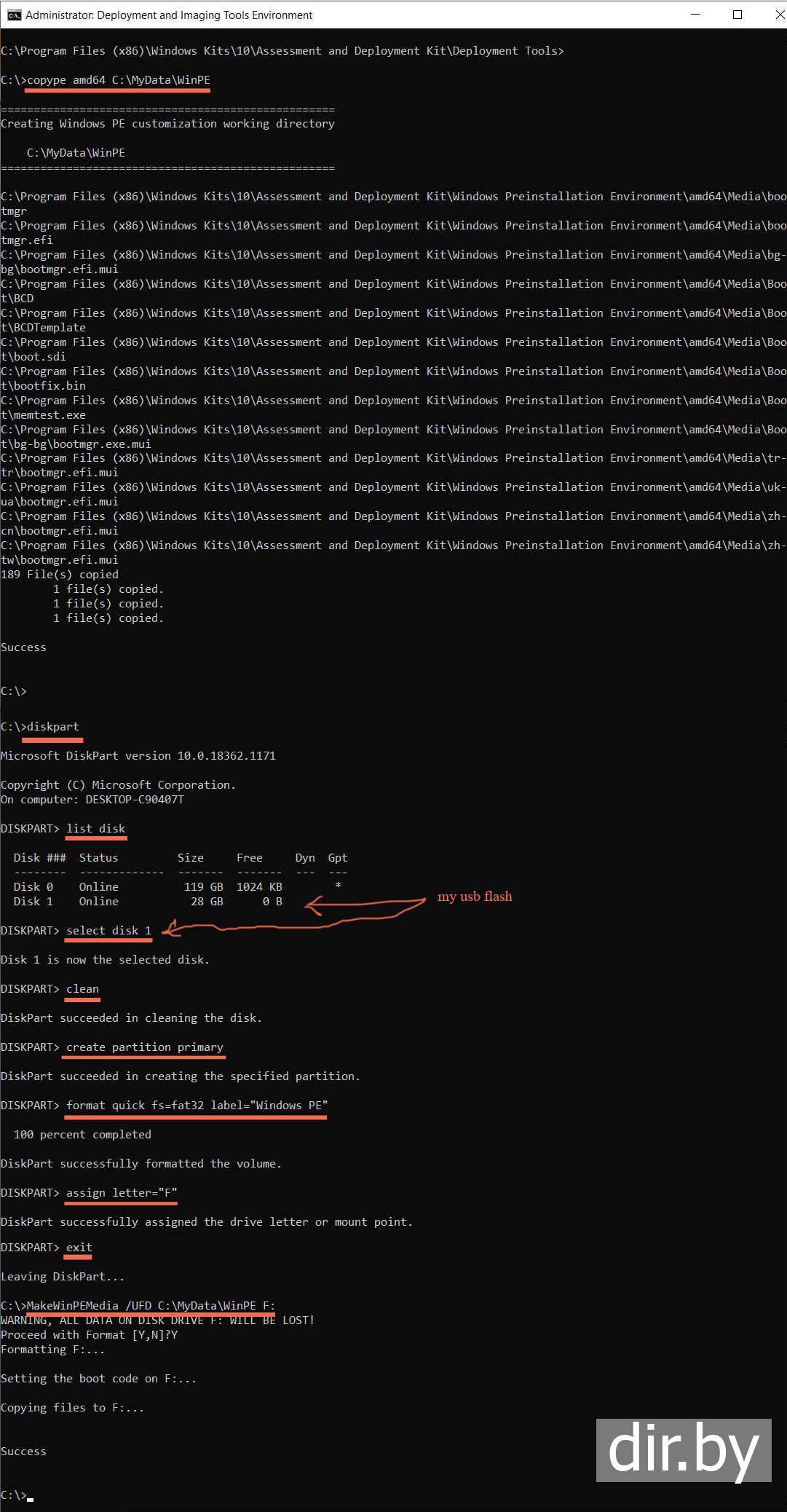
Task: Click the command prompt icon in title bar
Action: tap(14, 15)
